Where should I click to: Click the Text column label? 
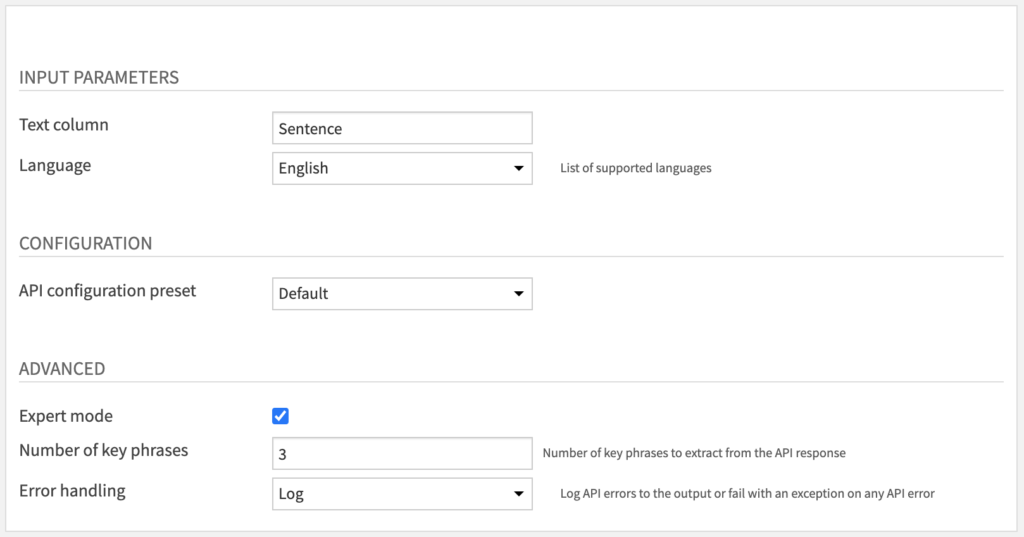(x=64, y=125)
